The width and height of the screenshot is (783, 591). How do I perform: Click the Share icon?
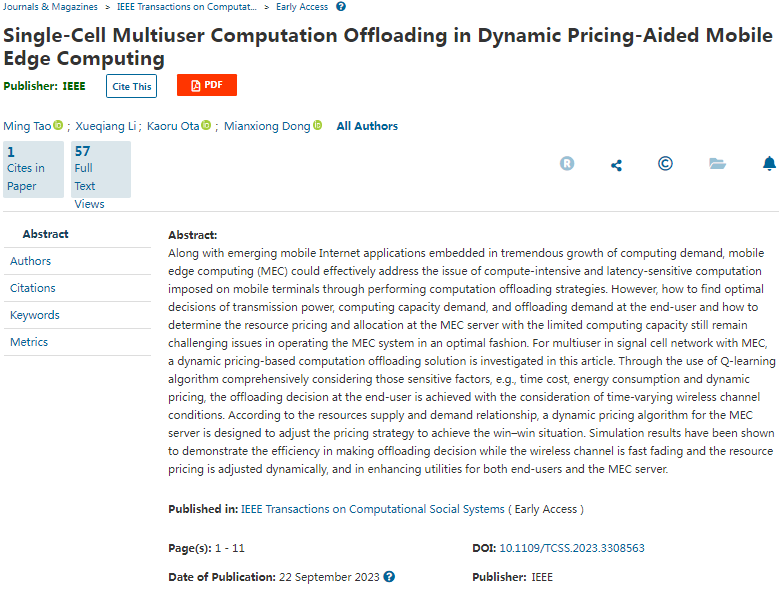coord(616,165)
